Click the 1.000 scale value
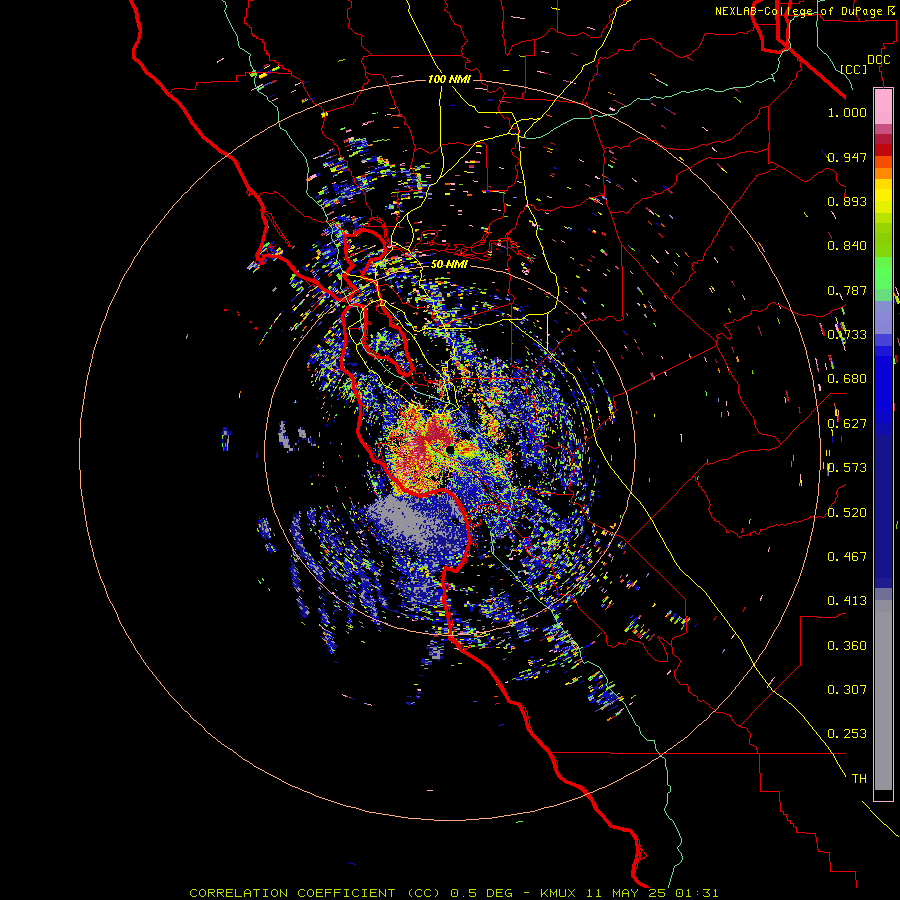 coord(847,112)
